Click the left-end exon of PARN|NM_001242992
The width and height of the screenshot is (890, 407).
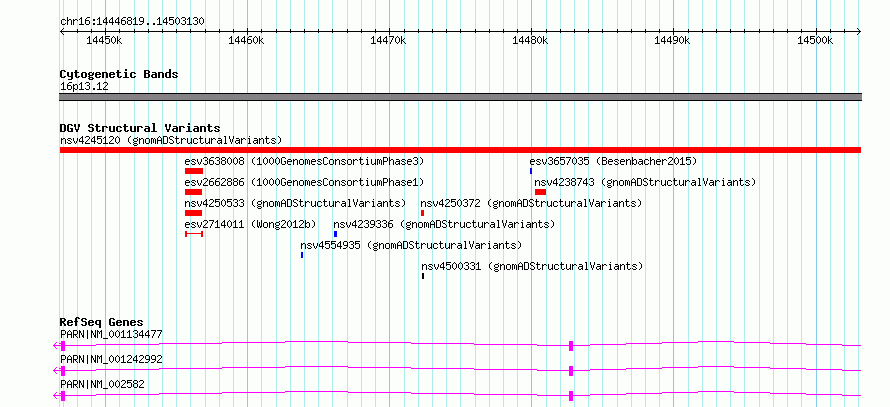pos(63,371)
